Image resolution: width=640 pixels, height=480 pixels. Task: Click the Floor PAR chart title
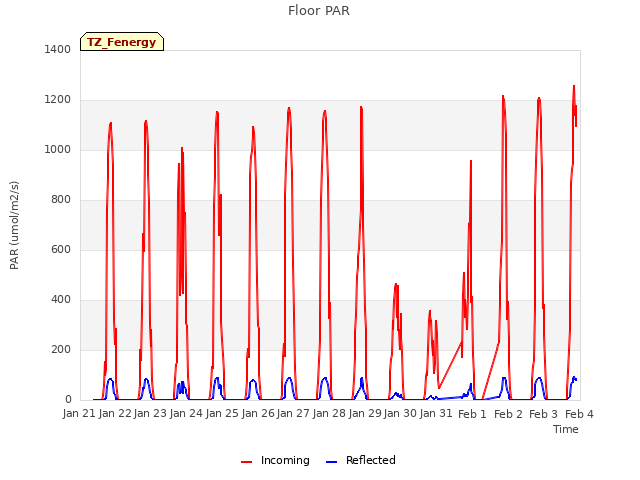pos(319,11)
